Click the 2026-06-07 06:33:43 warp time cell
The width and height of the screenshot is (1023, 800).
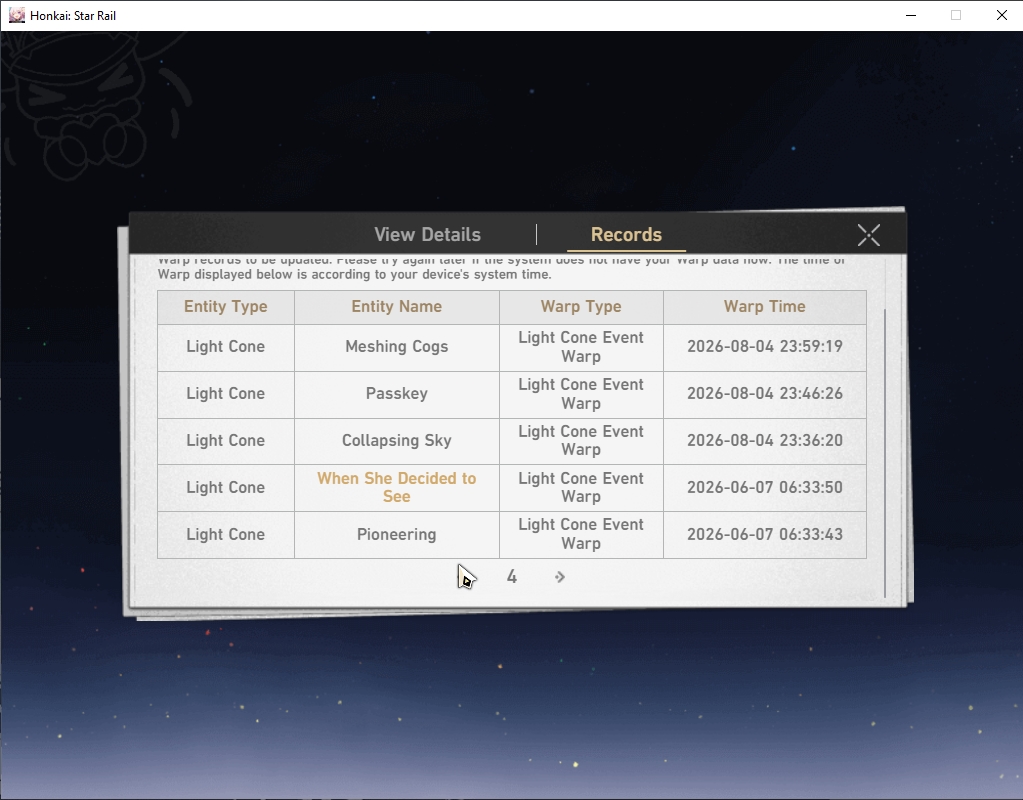765,534
